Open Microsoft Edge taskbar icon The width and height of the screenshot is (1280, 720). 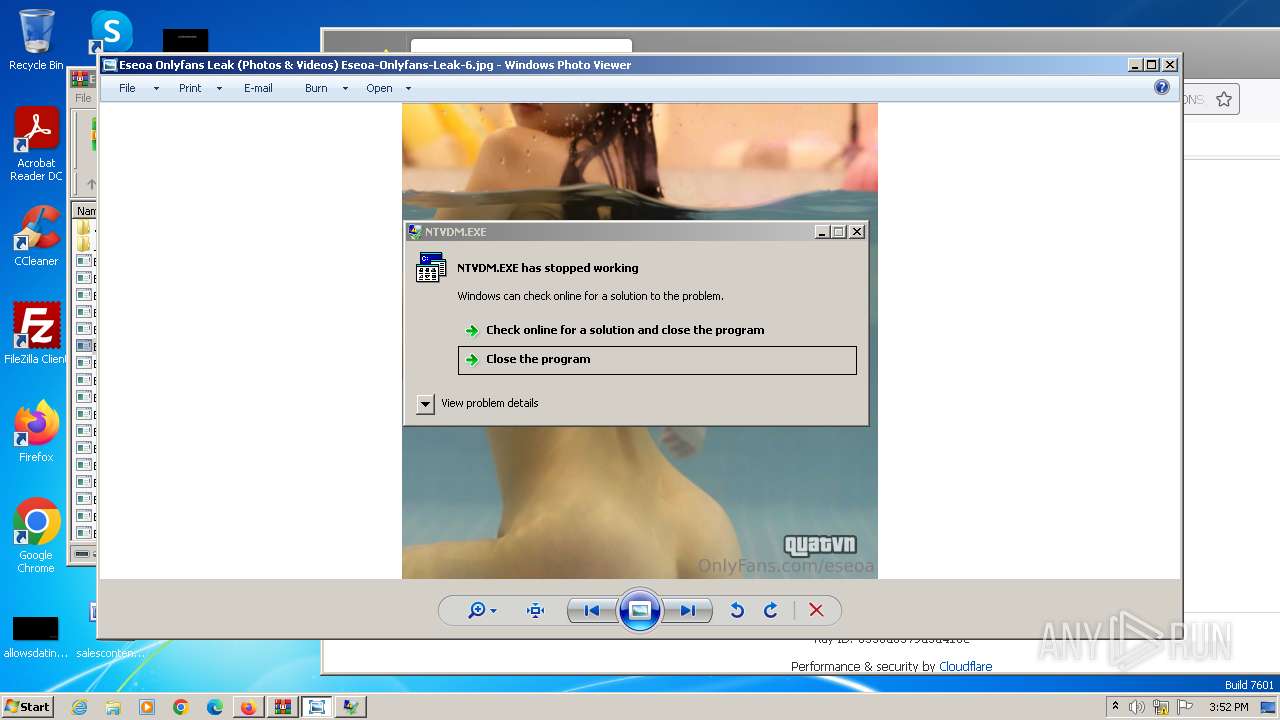(215, 707)
